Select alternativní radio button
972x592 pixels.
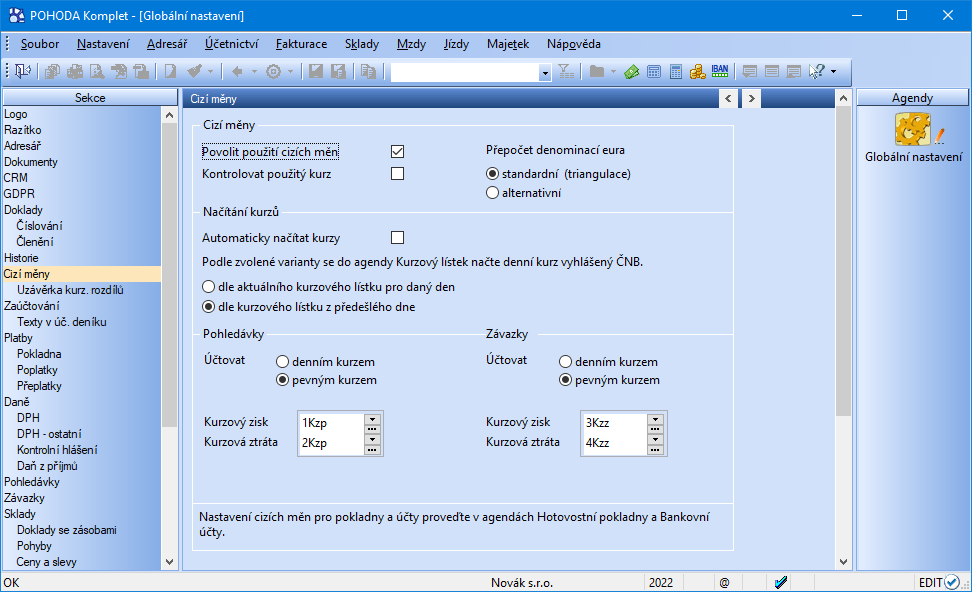pos(492,193)
